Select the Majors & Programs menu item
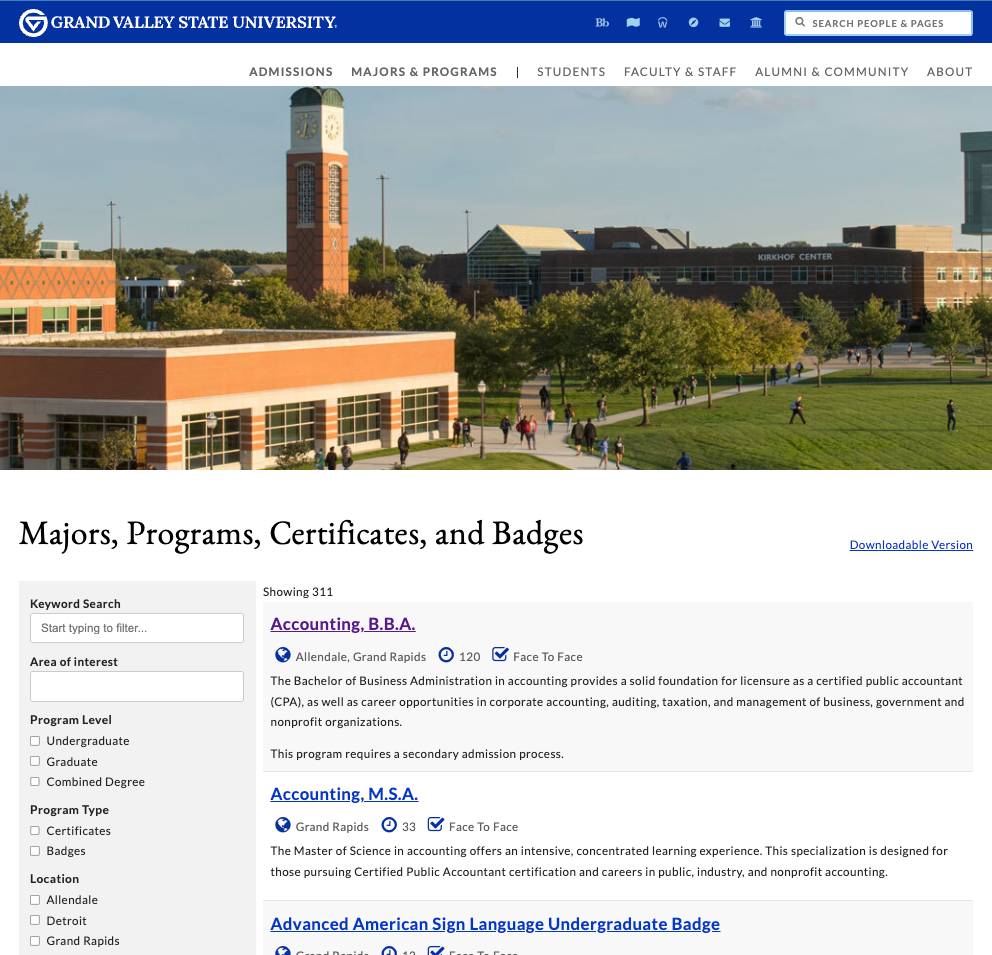Screen dimensions: 992x955 [x=424, y=71]
